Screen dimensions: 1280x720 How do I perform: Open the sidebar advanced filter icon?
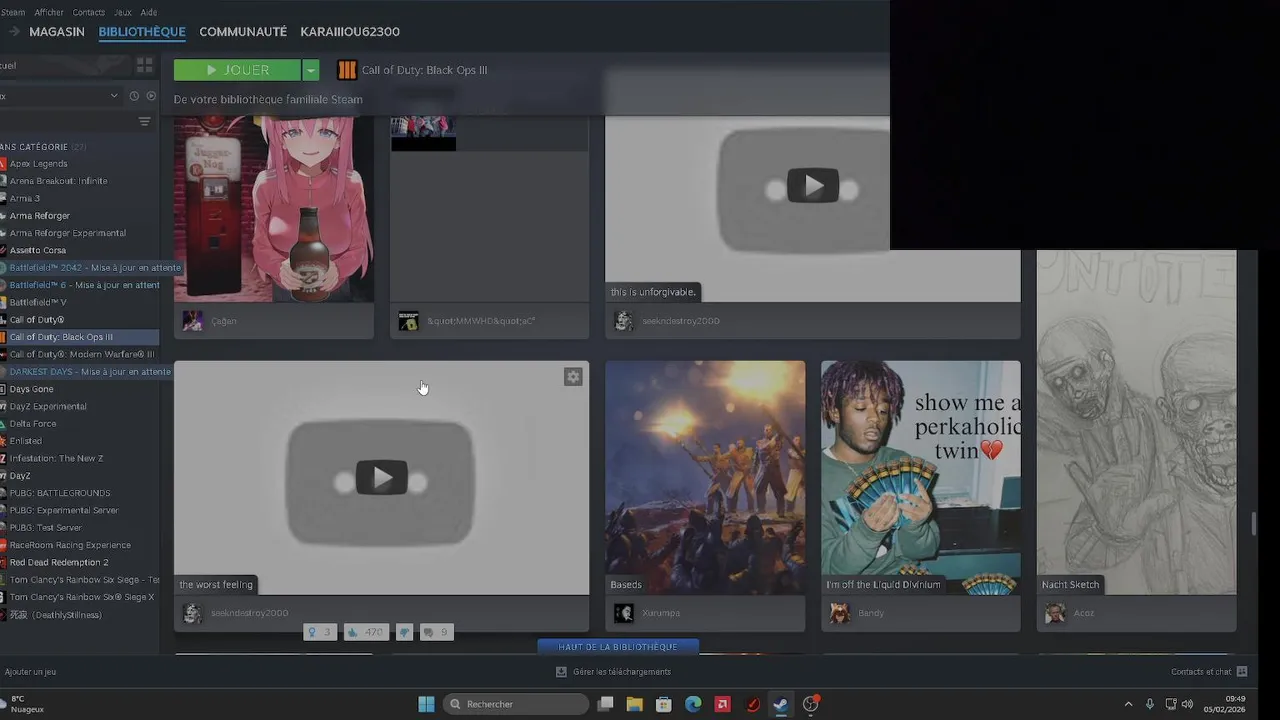(x=145, y=121)
